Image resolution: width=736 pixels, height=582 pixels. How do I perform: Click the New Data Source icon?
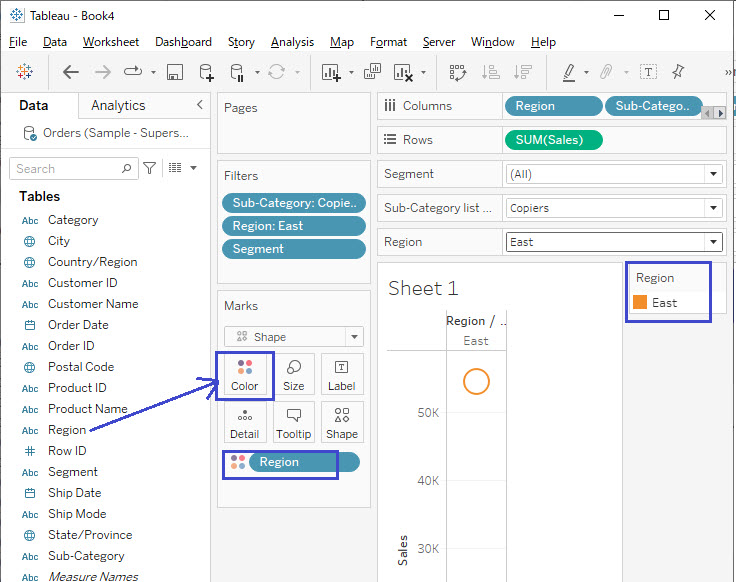(x=206, y=72)
